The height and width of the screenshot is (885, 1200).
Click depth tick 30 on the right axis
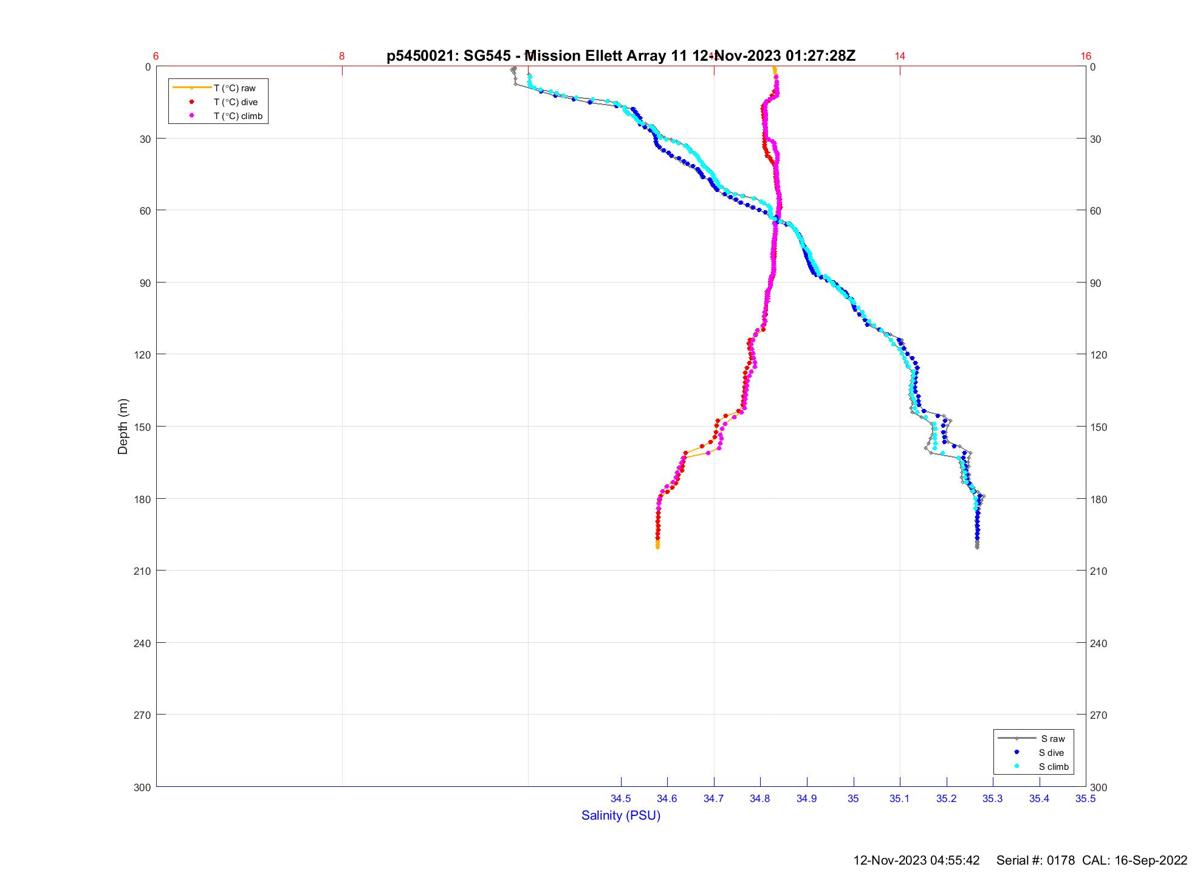(x=1097, y=139)
